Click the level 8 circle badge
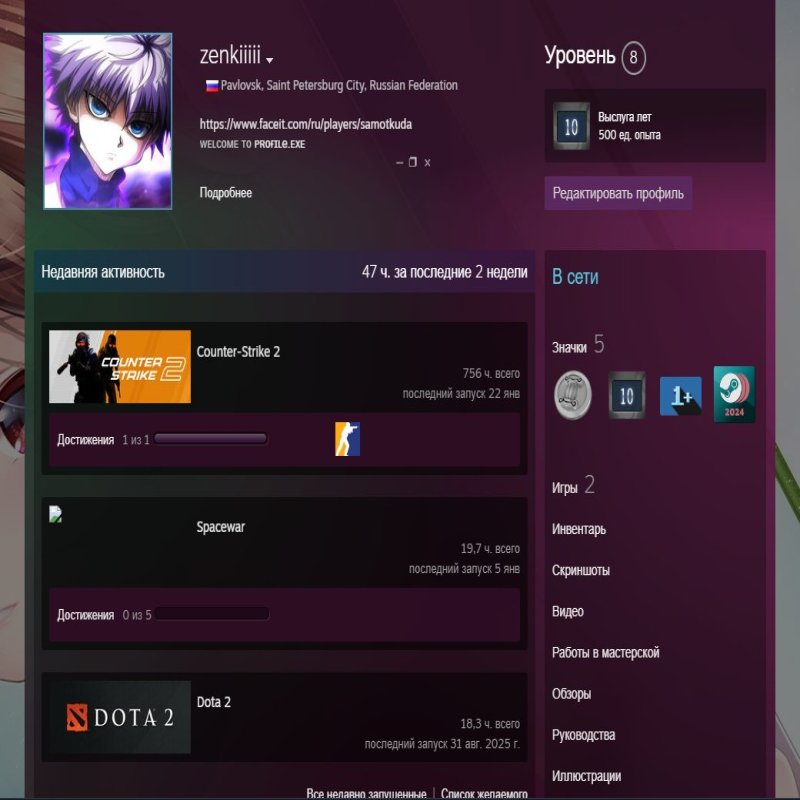This screenshot has width=800, height=800. point(633,58)
